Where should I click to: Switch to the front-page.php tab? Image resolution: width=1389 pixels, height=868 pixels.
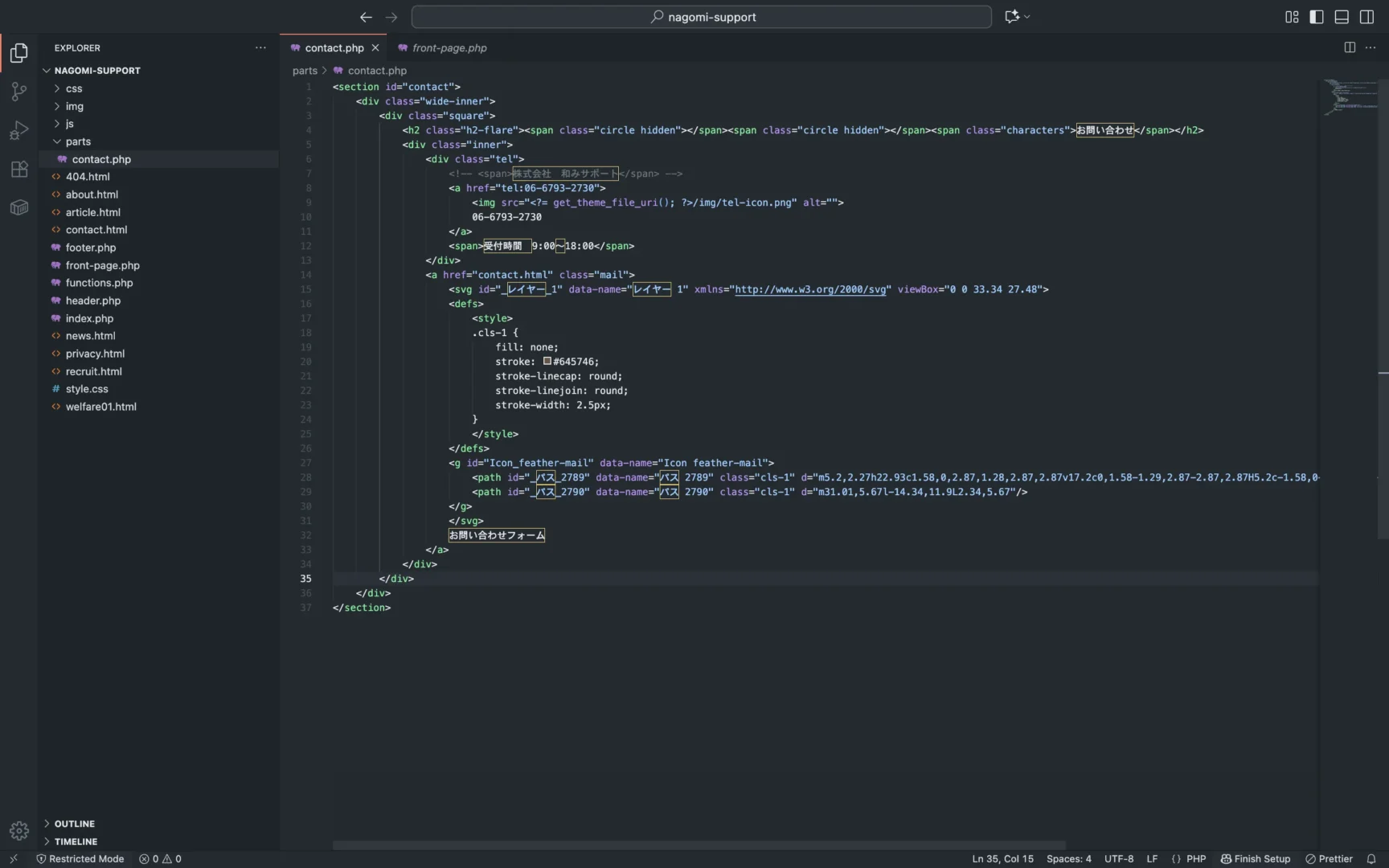449,48
